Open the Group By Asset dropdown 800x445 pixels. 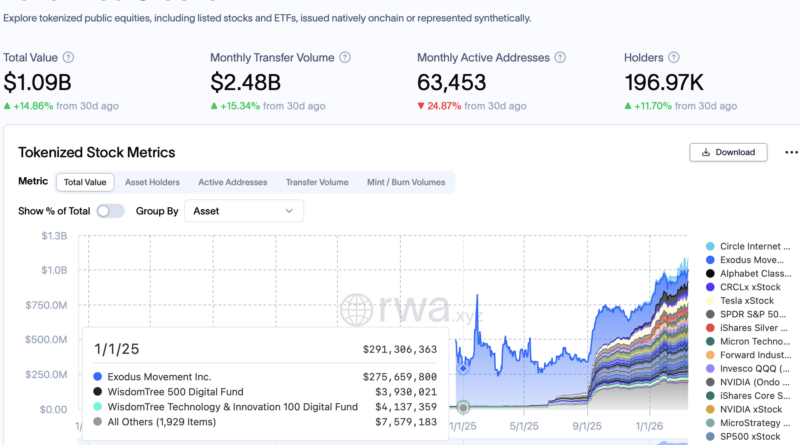coord(244,211)
